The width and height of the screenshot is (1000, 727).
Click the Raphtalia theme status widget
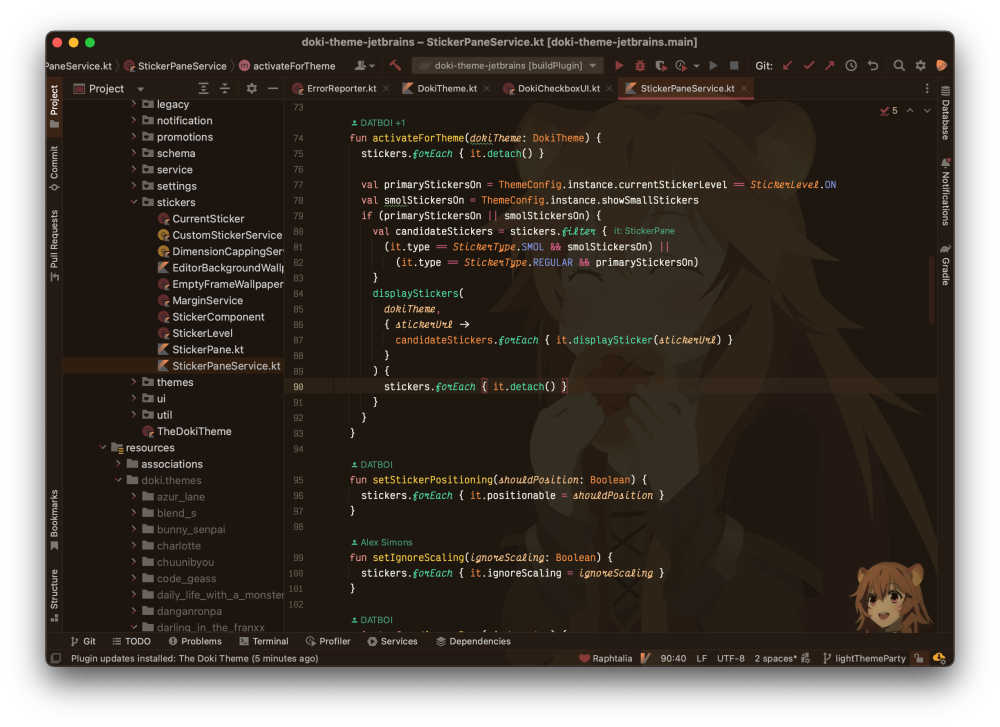[x=605, y=659]
